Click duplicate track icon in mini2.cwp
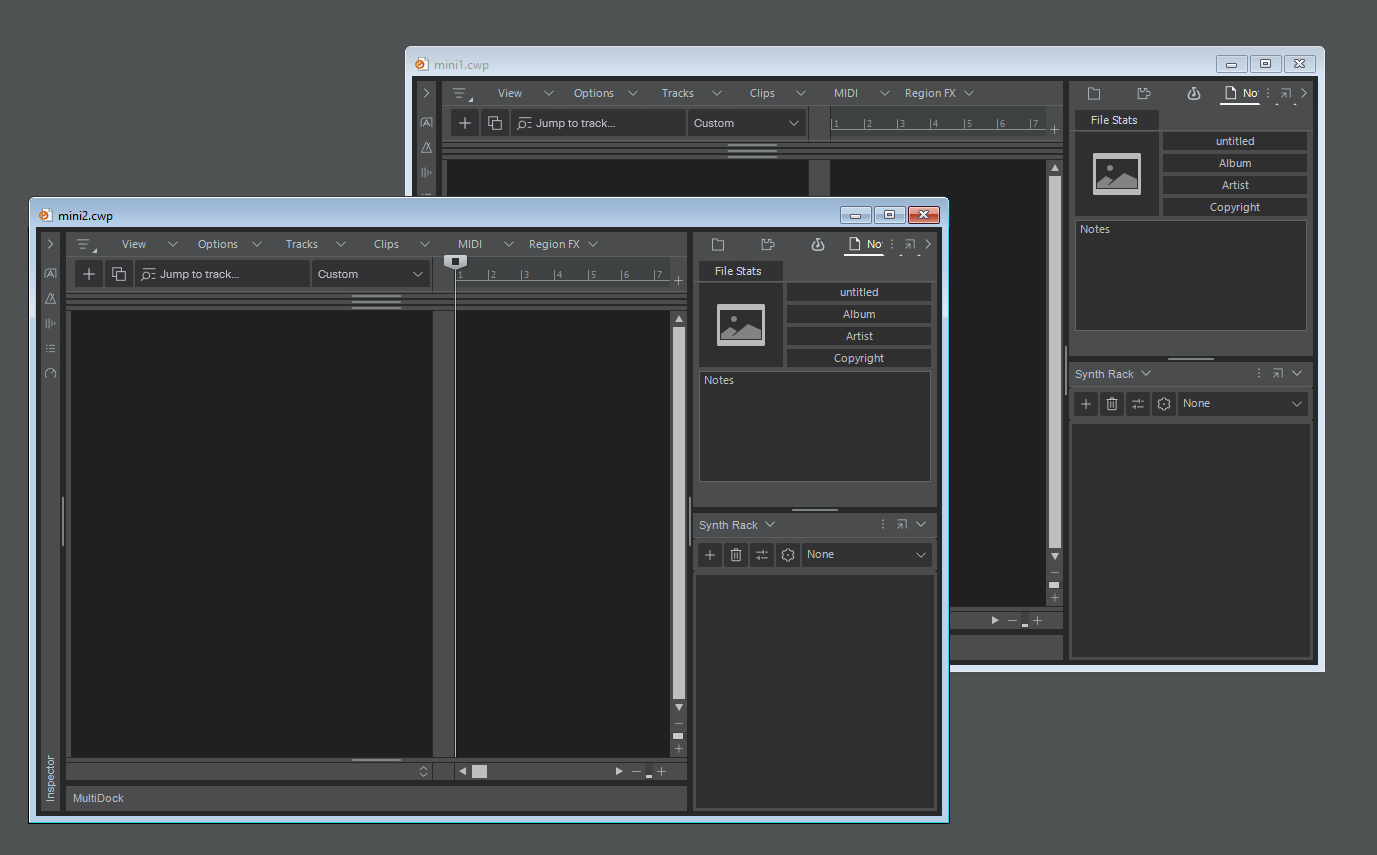Screen dimensions: 1377x855 (119, 274)
